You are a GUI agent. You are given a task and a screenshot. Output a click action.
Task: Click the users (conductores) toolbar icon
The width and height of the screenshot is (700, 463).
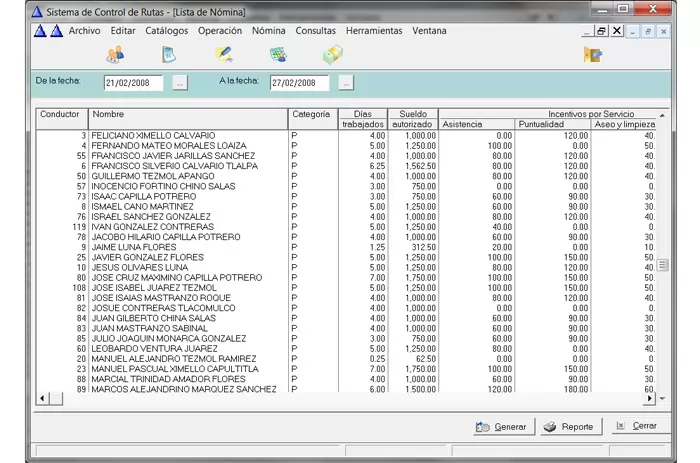[x=114, y=55]
